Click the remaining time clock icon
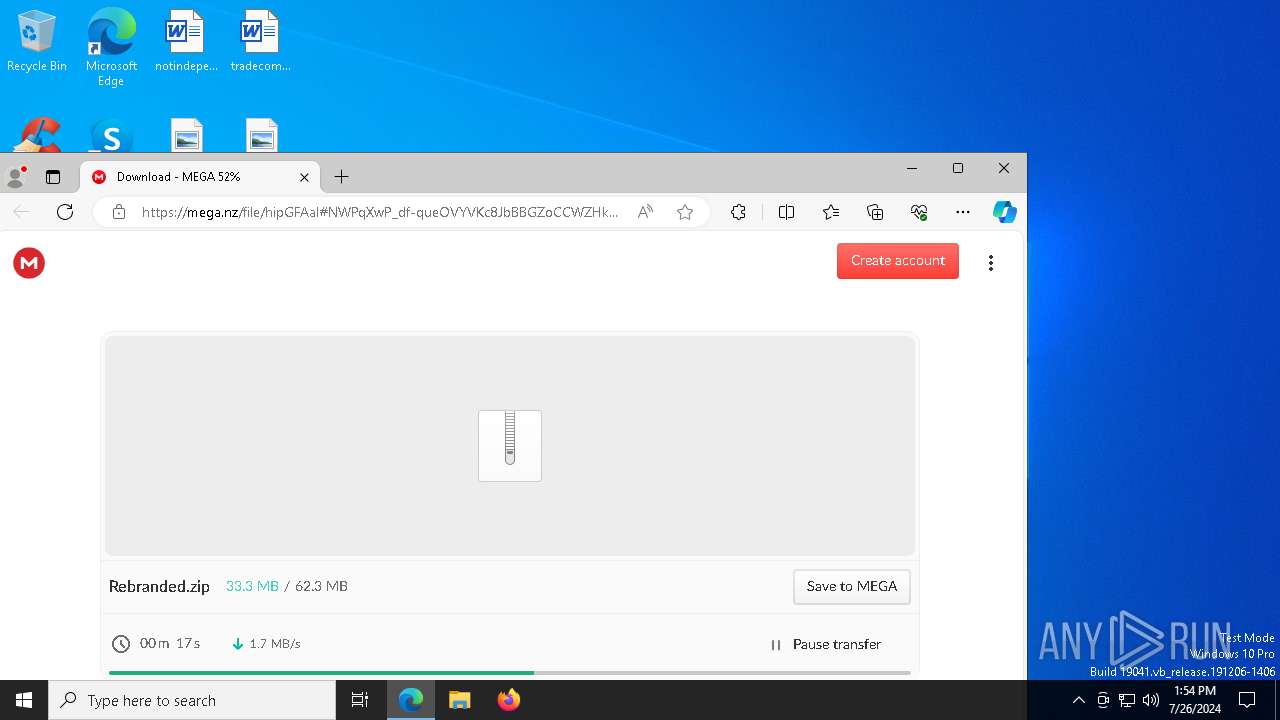Screen dimensions: 1280x720 pyautogui.click(x=121, y=644)
